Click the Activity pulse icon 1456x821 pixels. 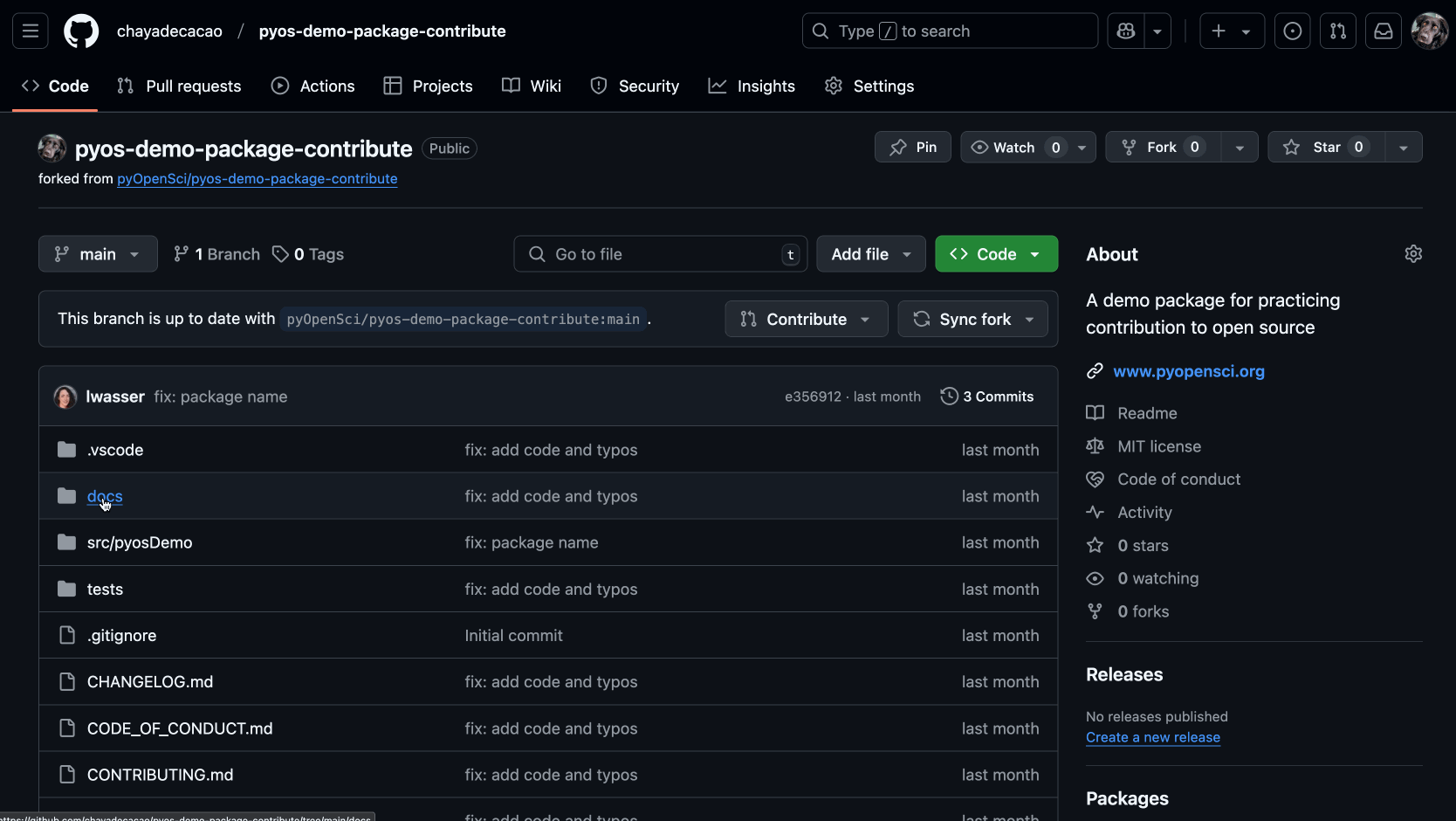point(1095,513)
